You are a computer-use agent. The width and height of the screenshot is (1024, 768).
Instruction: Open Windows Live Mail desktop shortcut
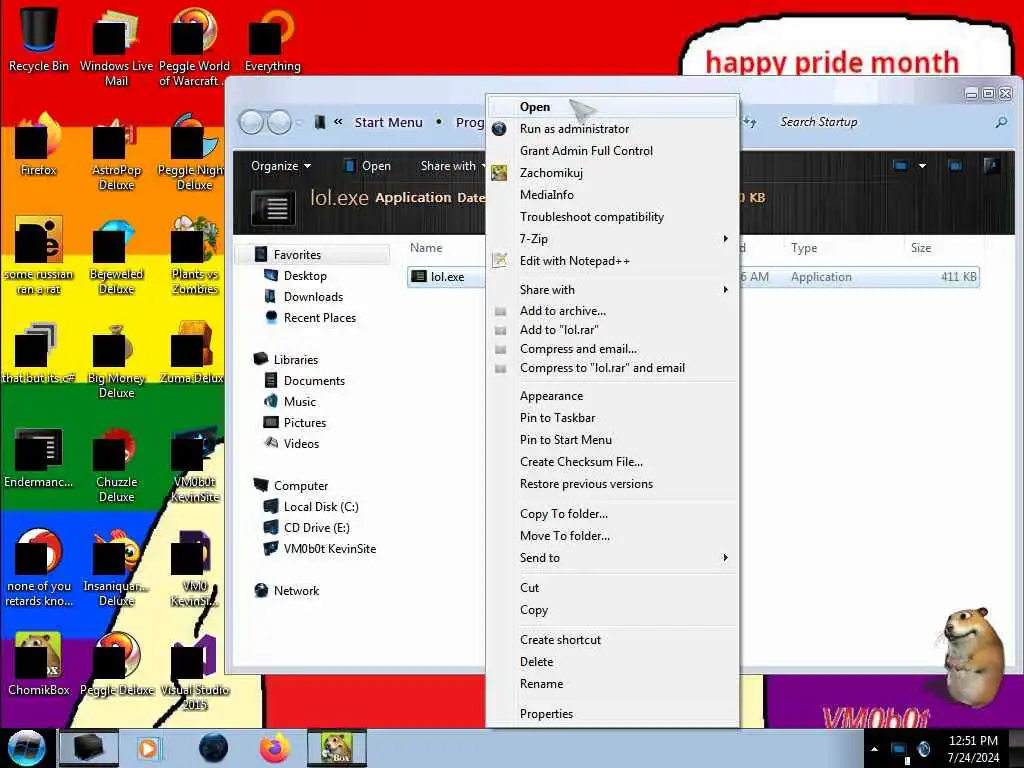116,46
